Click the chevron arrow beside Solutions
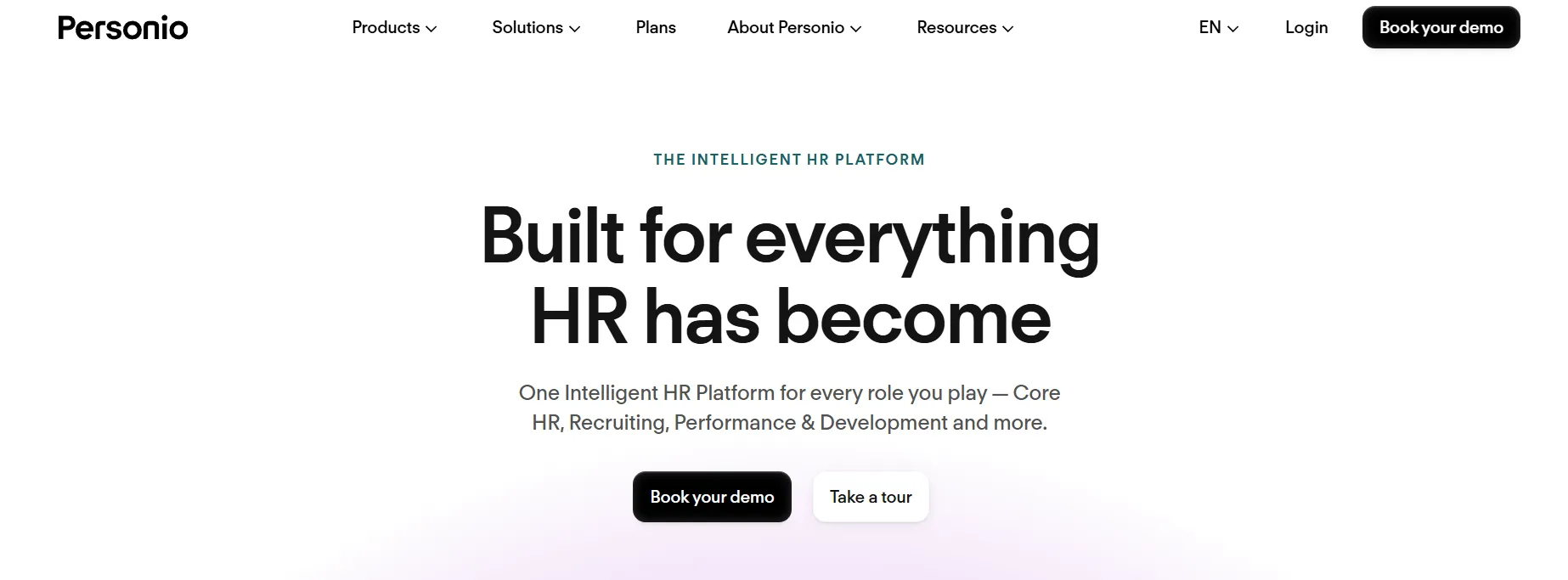The image size is (1568, 580). point(575,29)
